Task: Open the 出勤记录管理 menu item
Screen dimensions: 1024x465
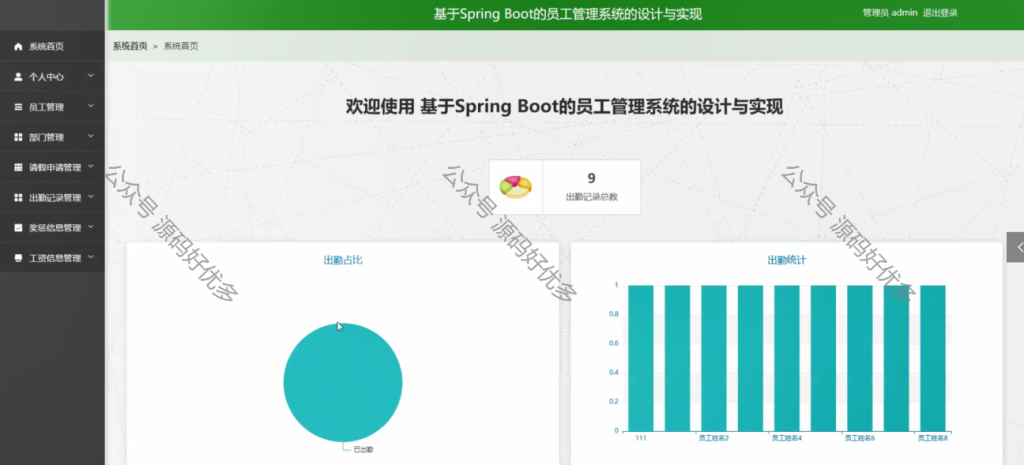Action: click(52, 197)
